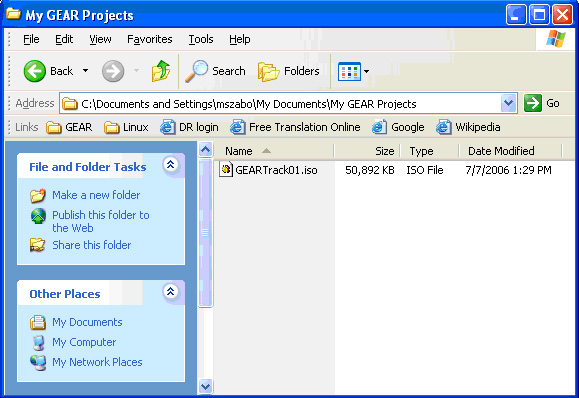Click the My Network Places icon

(x=38, y=363)
